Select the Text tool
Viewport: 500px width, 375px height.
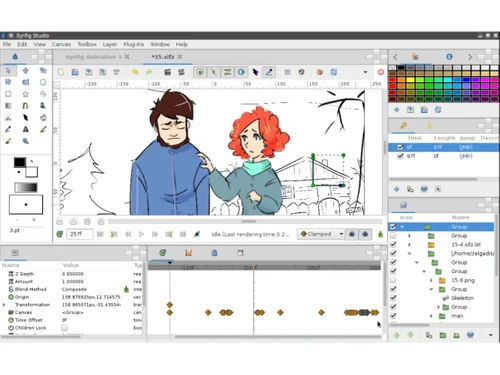coord(26,129)
